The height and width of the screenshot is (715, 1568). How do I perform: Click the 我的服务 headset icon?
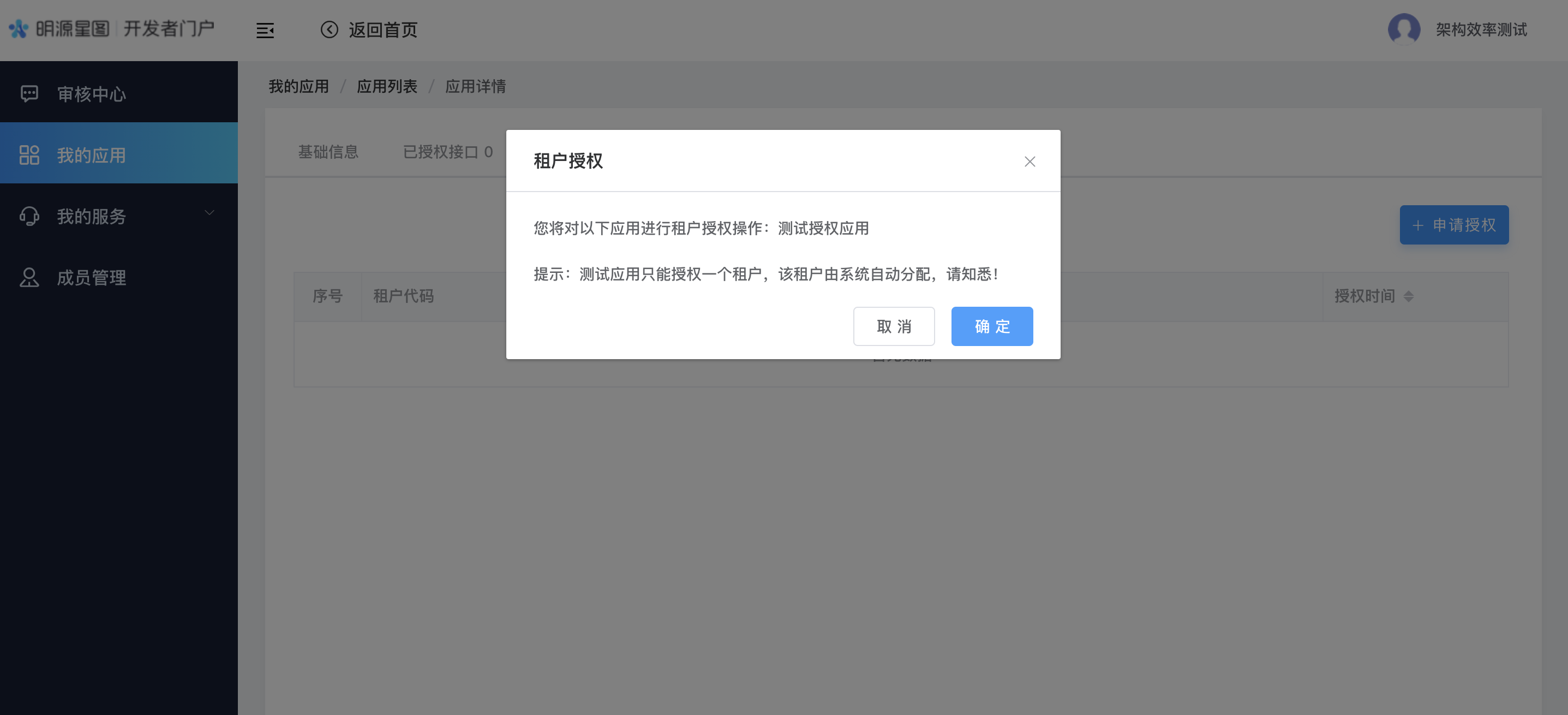28,216
